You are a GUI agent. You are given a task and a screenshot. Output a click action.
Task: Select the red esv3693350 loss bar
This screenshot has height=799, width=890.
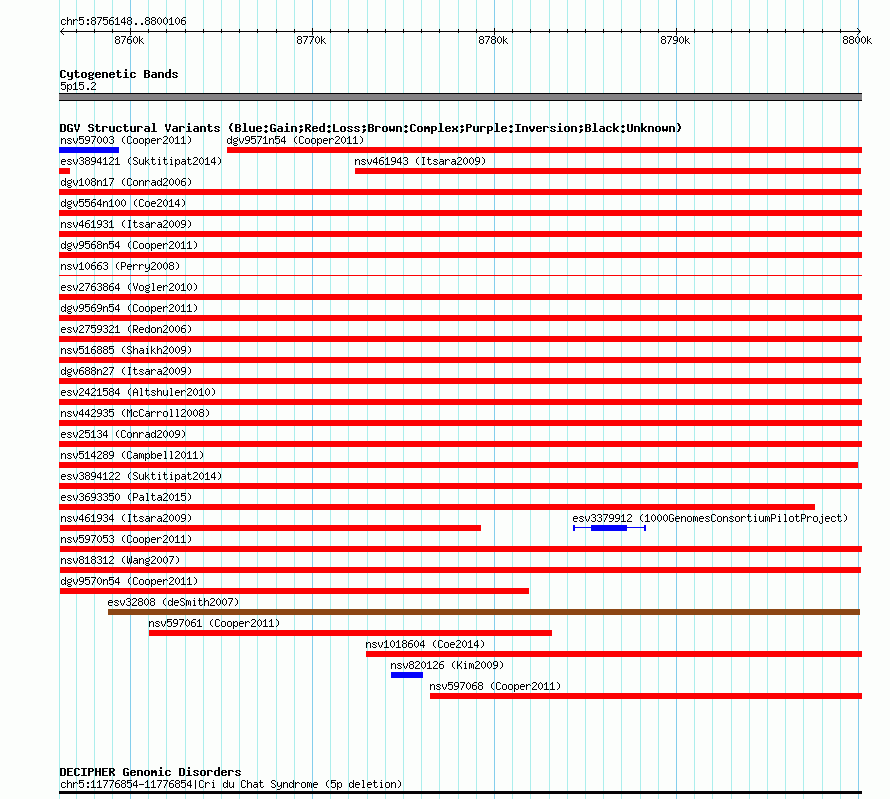437,507
